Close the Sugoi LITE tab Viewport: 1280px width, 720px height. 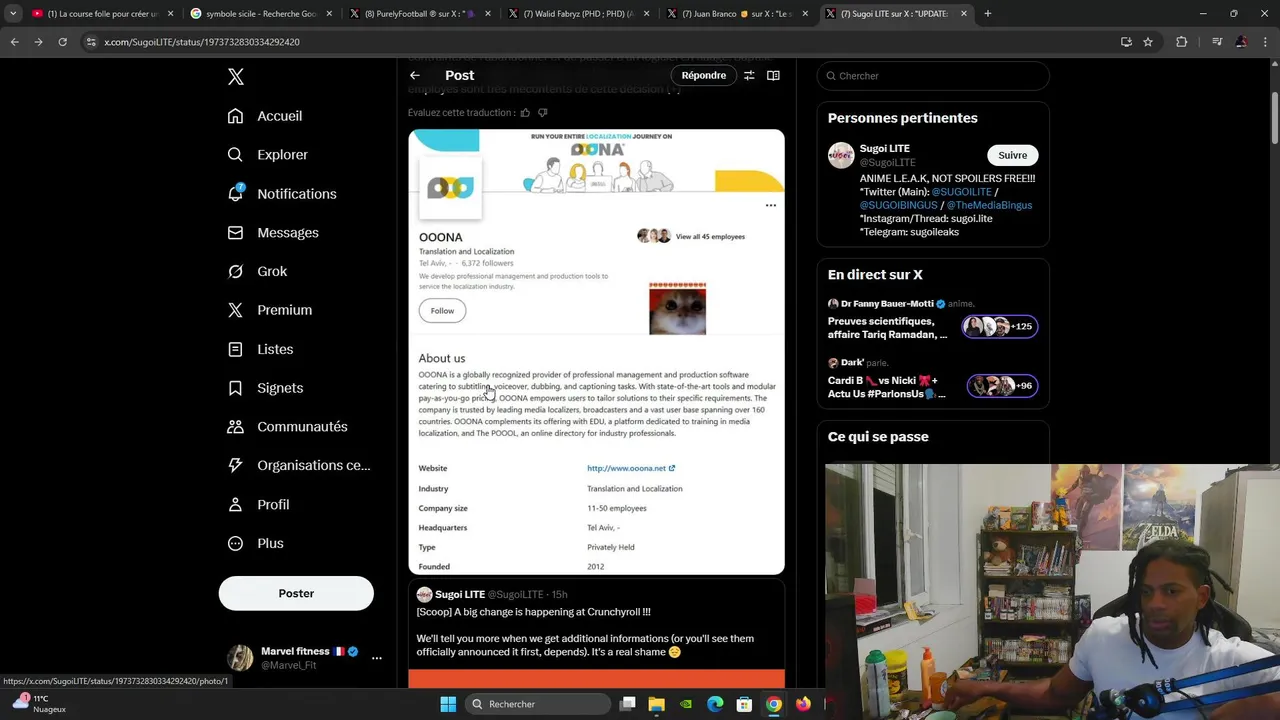click(x=964, y=14)
